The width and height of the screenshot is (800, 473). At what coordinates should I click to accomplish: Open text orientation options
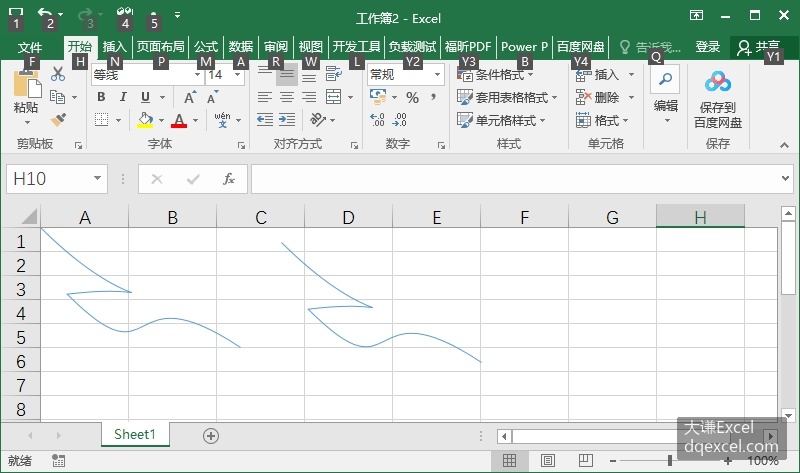tap(318, 120)
